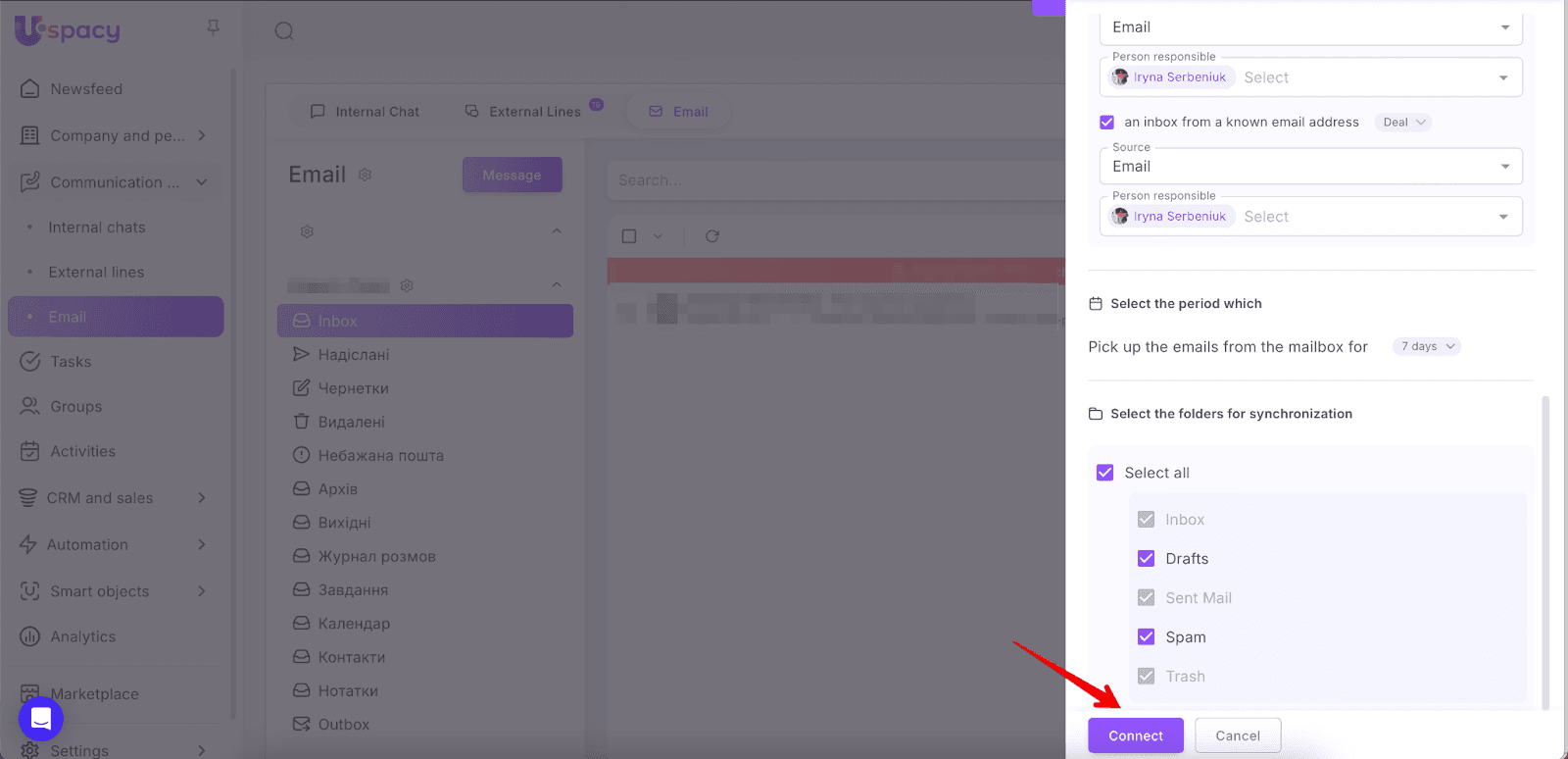Uncheck the Select all folders checkbox
1568x759 pixels.
(1105, 473)
